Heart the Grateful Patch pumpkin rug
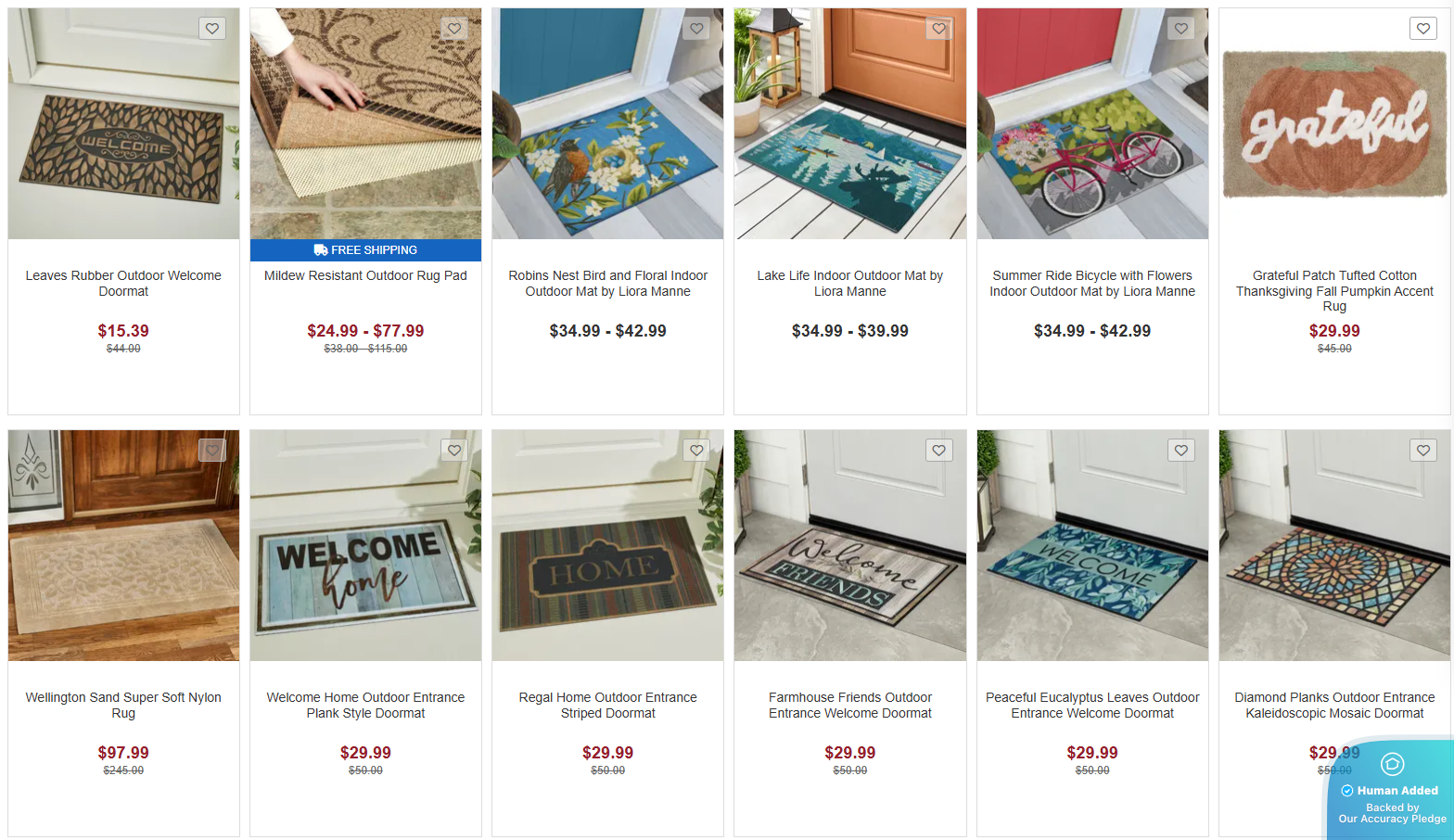The image size is (1454, 840). pyautogui.click(x=1422, y=29)
